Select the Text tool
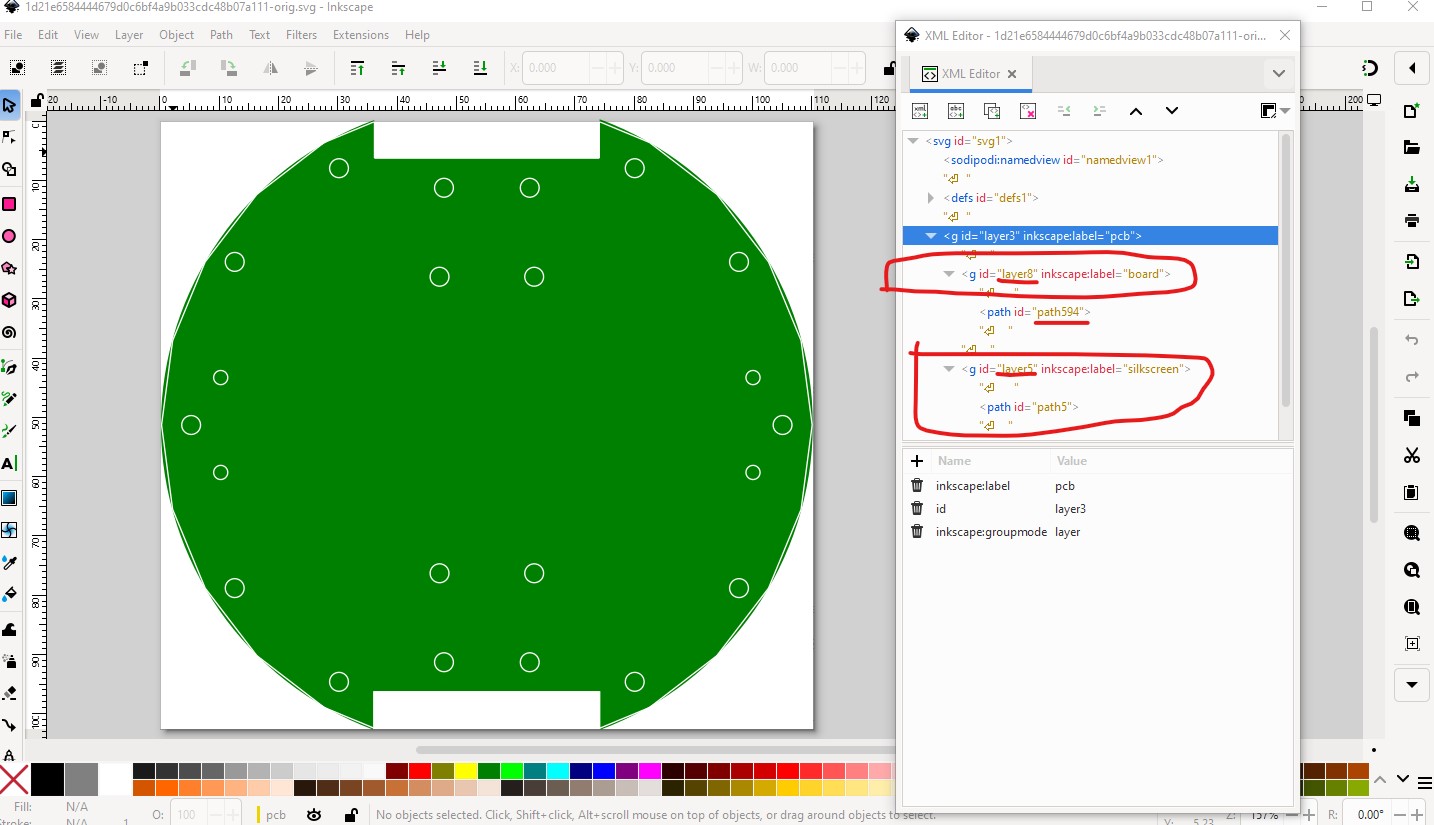 (9, 464)
